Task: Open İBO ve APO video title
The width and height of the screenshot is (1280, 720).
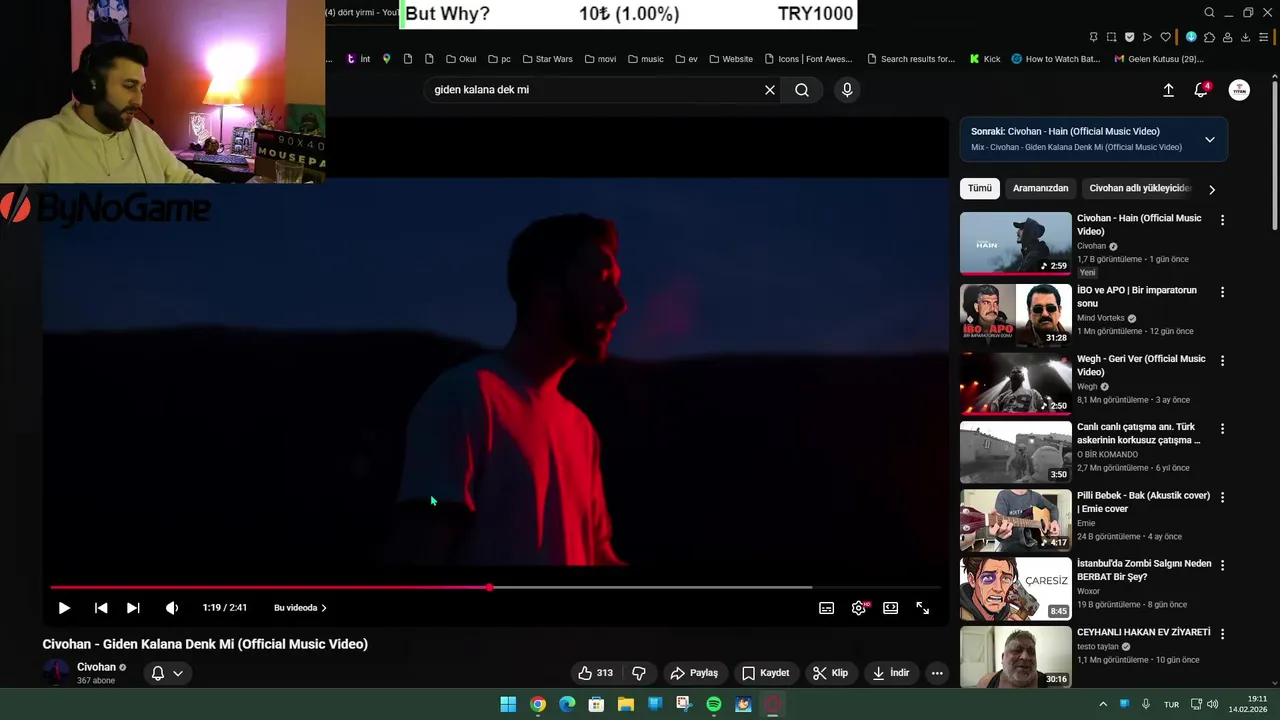Action: [1137, 297]
